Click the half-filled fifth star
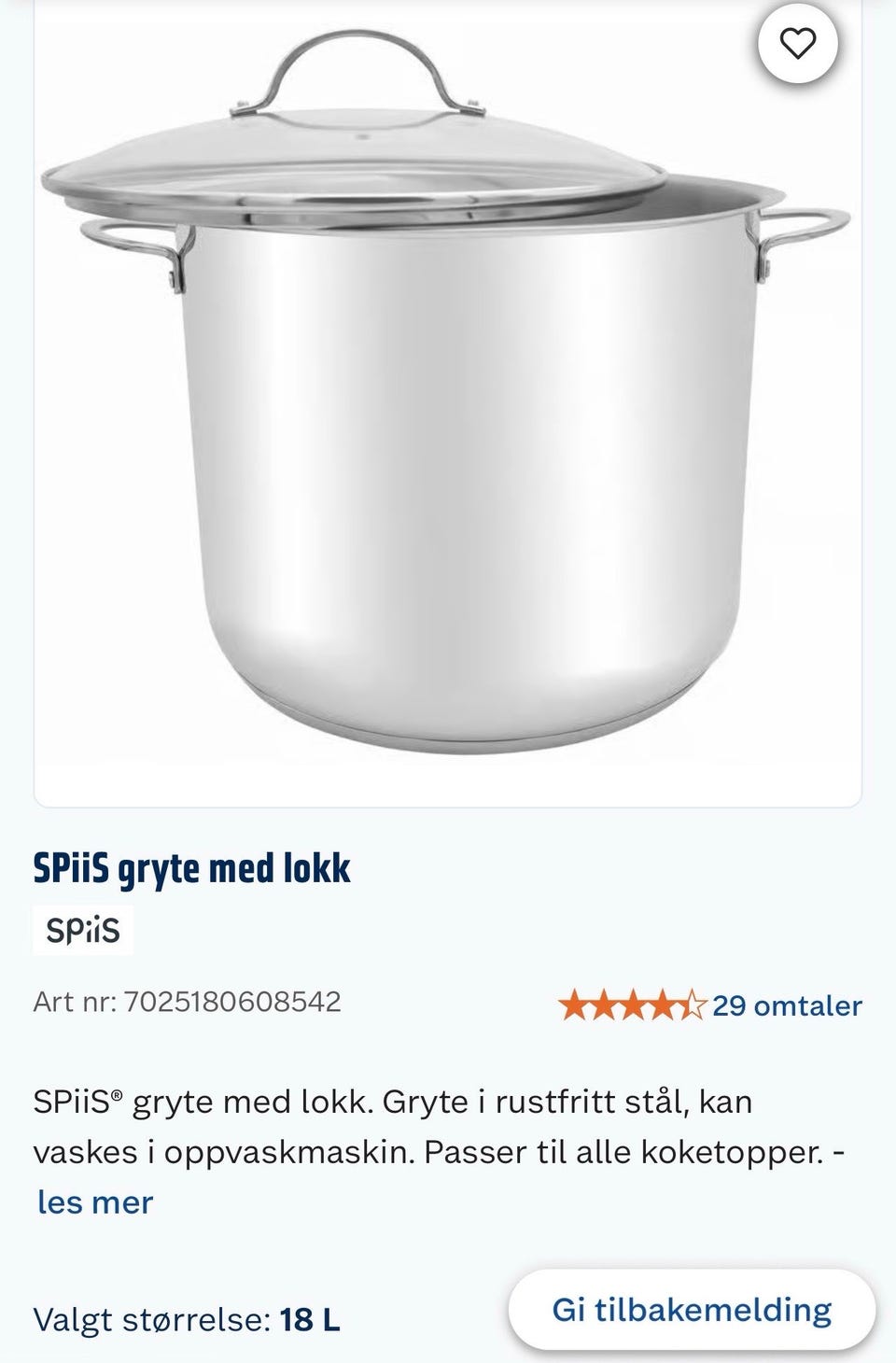The height and width of the screenshot is (1363, 896). (692, 1005)
